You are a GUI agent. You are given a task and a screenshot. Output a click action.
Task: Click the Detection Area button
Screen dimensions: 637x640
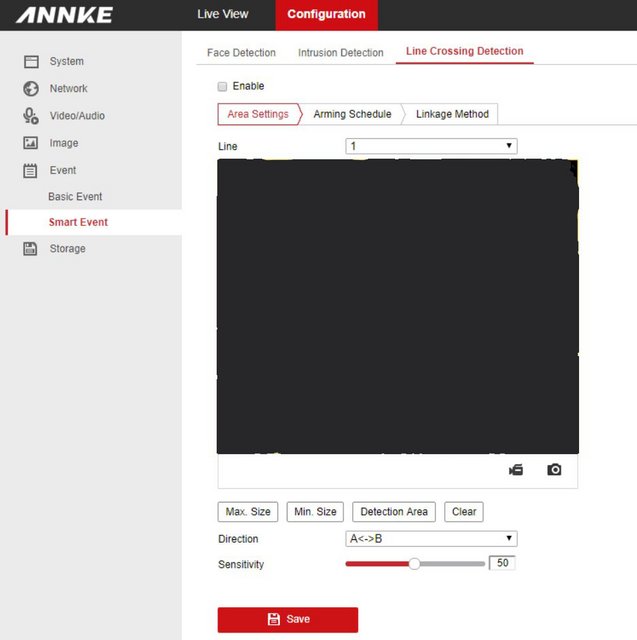click(x=394, y=512)
